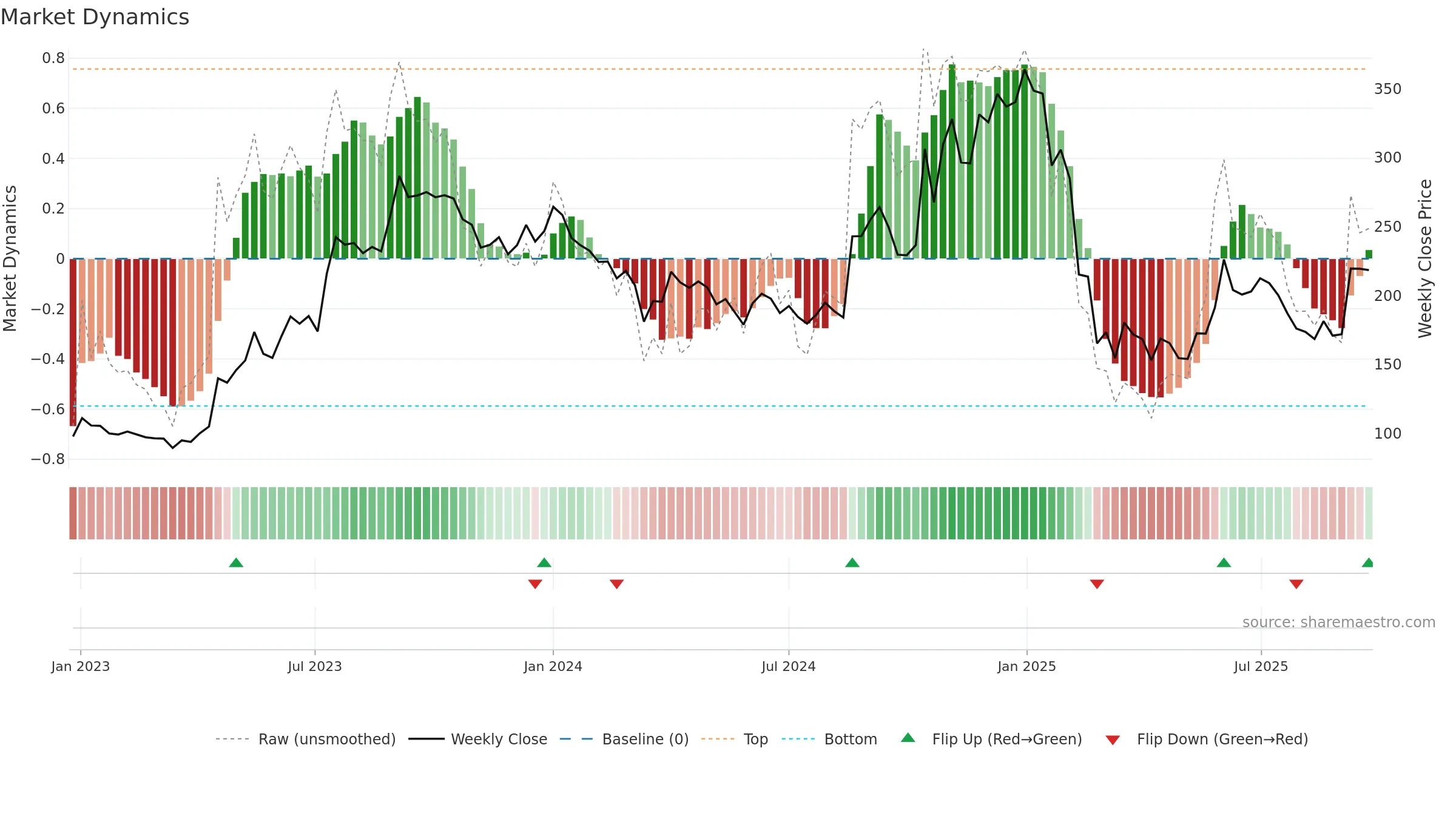Select the green flip-up marker before Jan 2024
The image size is (1456, 819).
coord(544,562)
